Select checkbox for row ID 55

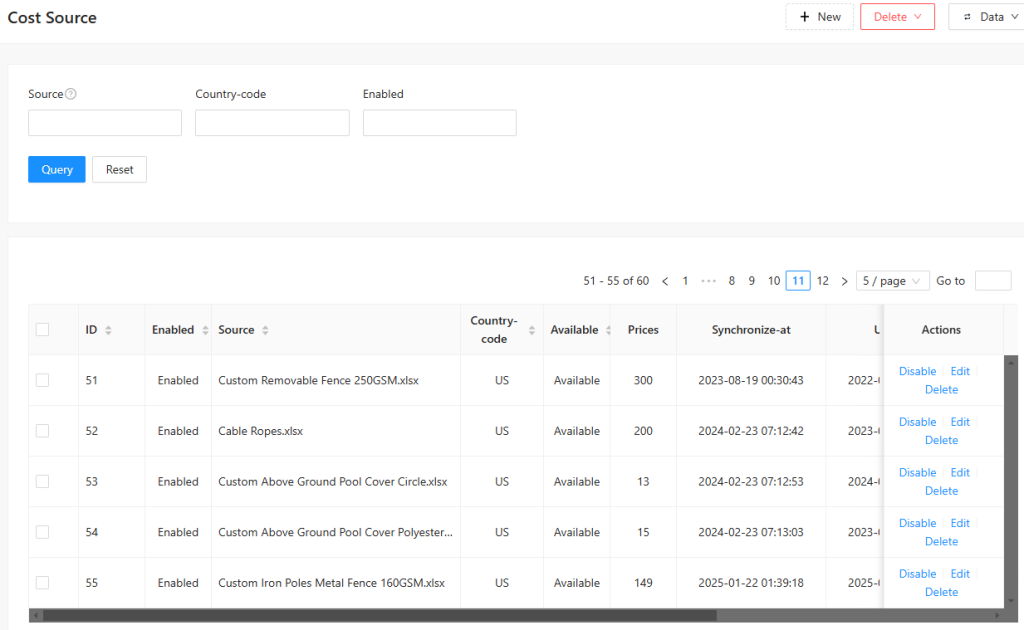pyautogui.click(x=42, y=583)
